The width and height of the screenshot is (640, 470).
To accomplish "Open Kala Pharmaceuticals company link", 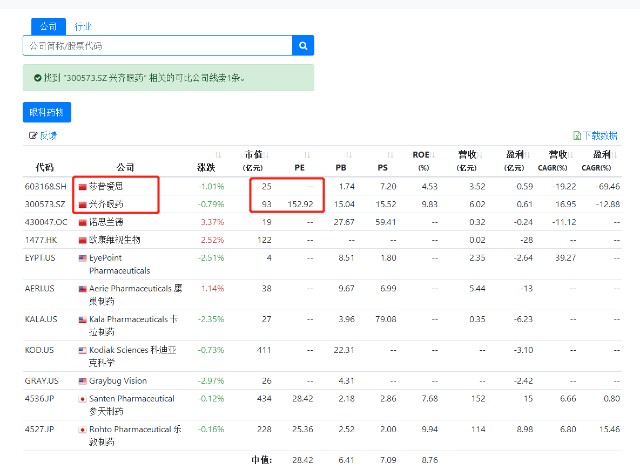I will click(x=133, y=325).
